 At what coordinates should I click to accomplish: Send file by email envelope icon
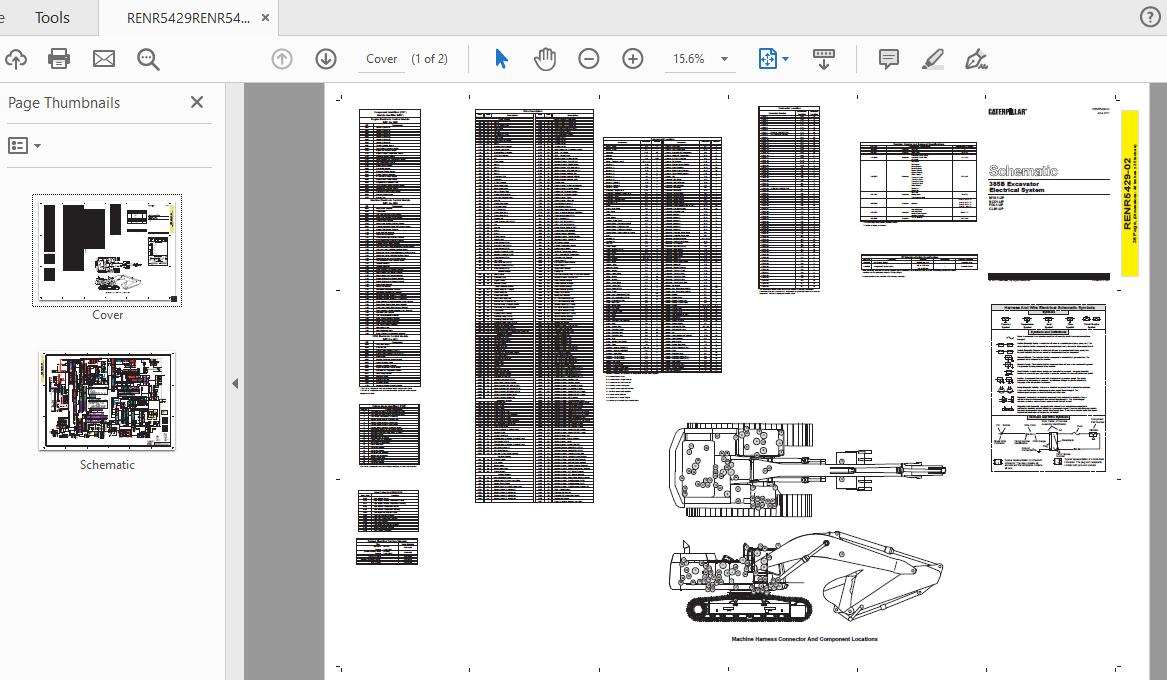103,59
